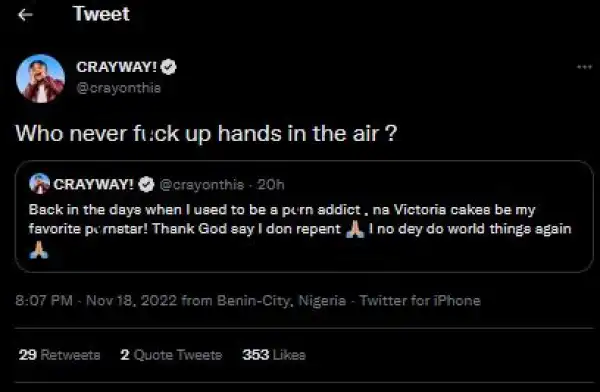View the 2 Quote Tweets list

click(x=171, y=355)
